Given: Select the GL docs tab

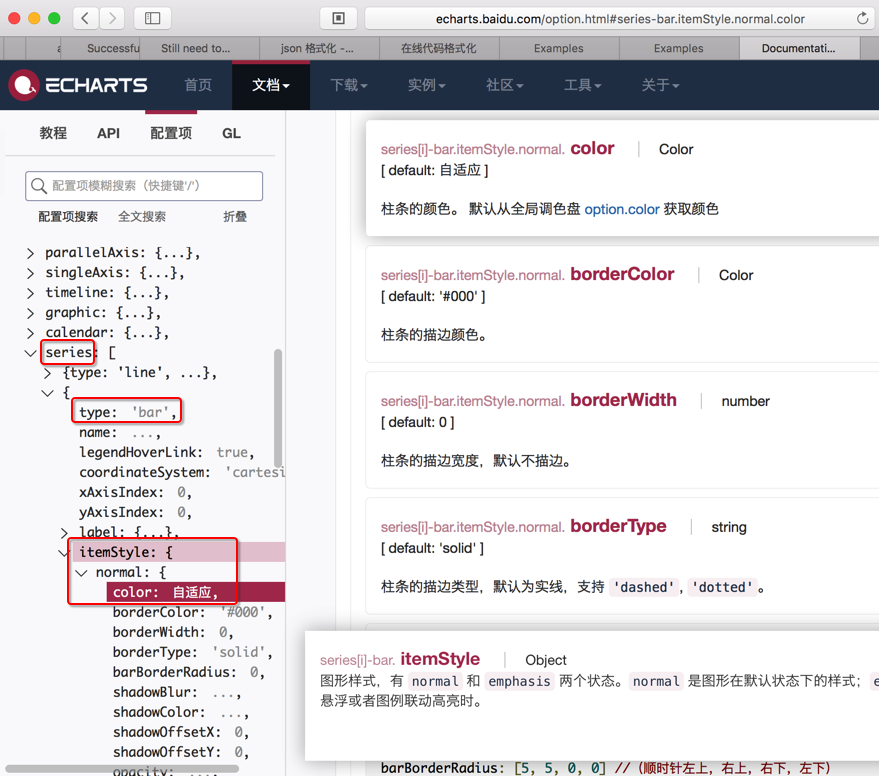Looking at the screenshot, I should pyautogui.click(x=231, y=133).
